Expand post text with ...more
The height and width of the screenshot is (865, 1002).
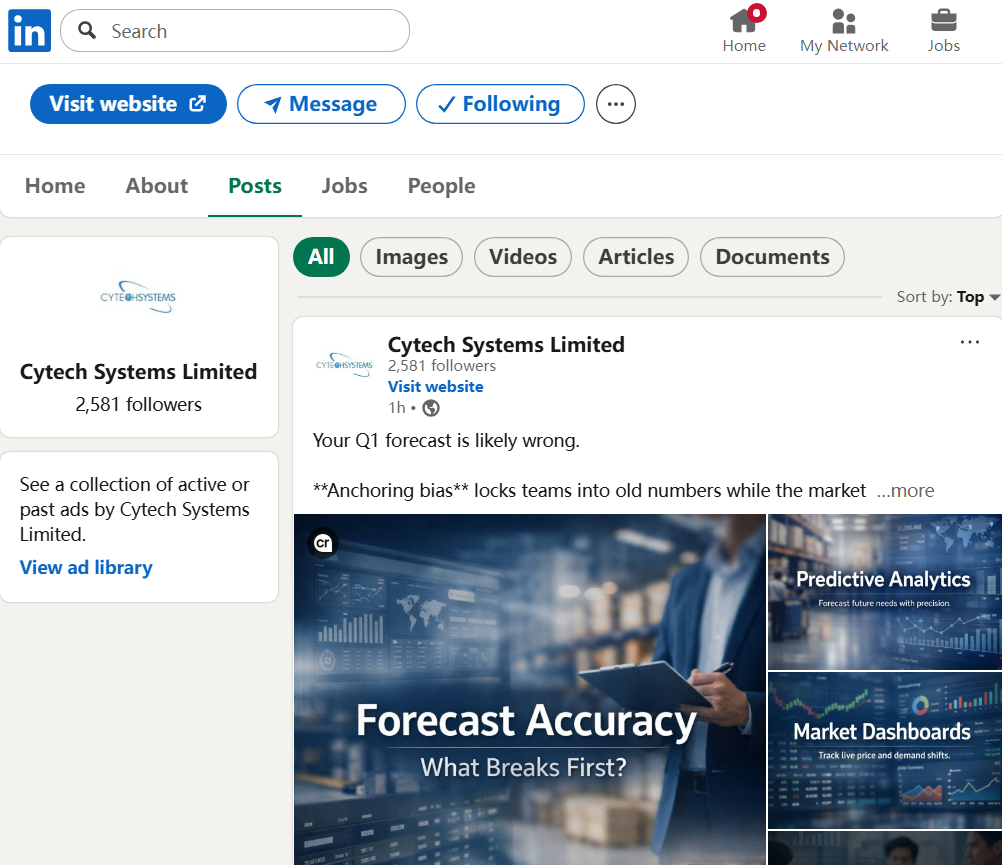tap(905, 491)
